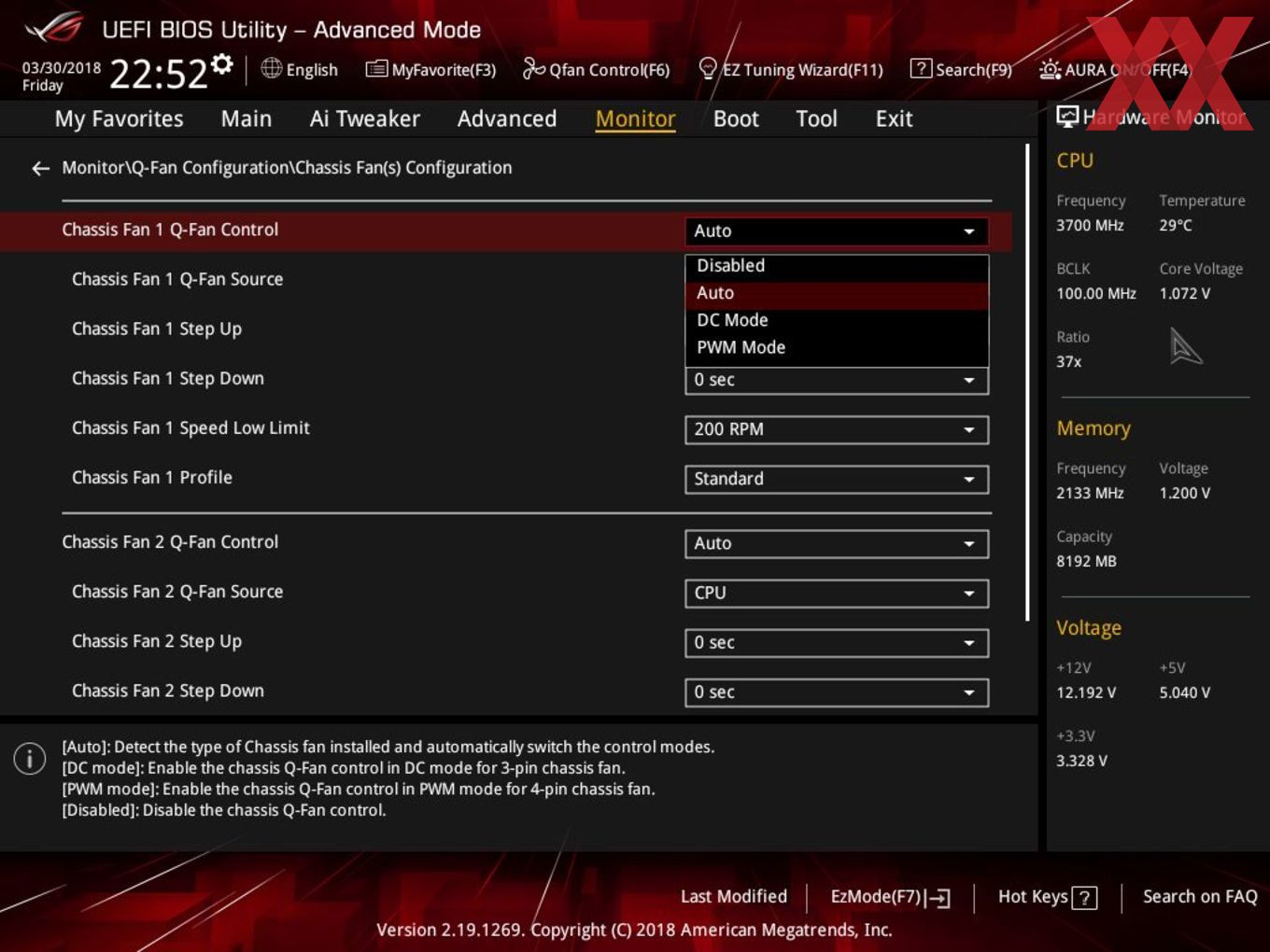
Task: Open Chassis Fan 2 Q-Fan Source dropdown
Action: [x=837, y=593]
